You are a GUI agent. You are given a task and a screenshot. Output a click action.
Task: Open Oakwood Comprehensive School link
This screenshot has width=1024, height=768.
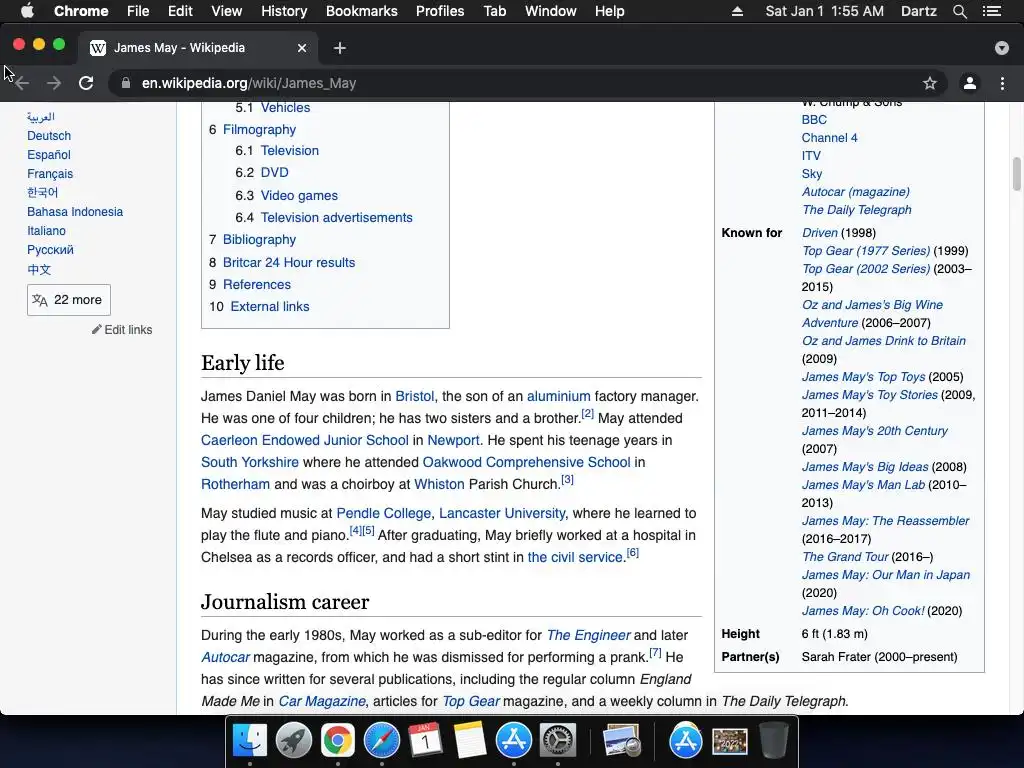pos(526,462)
